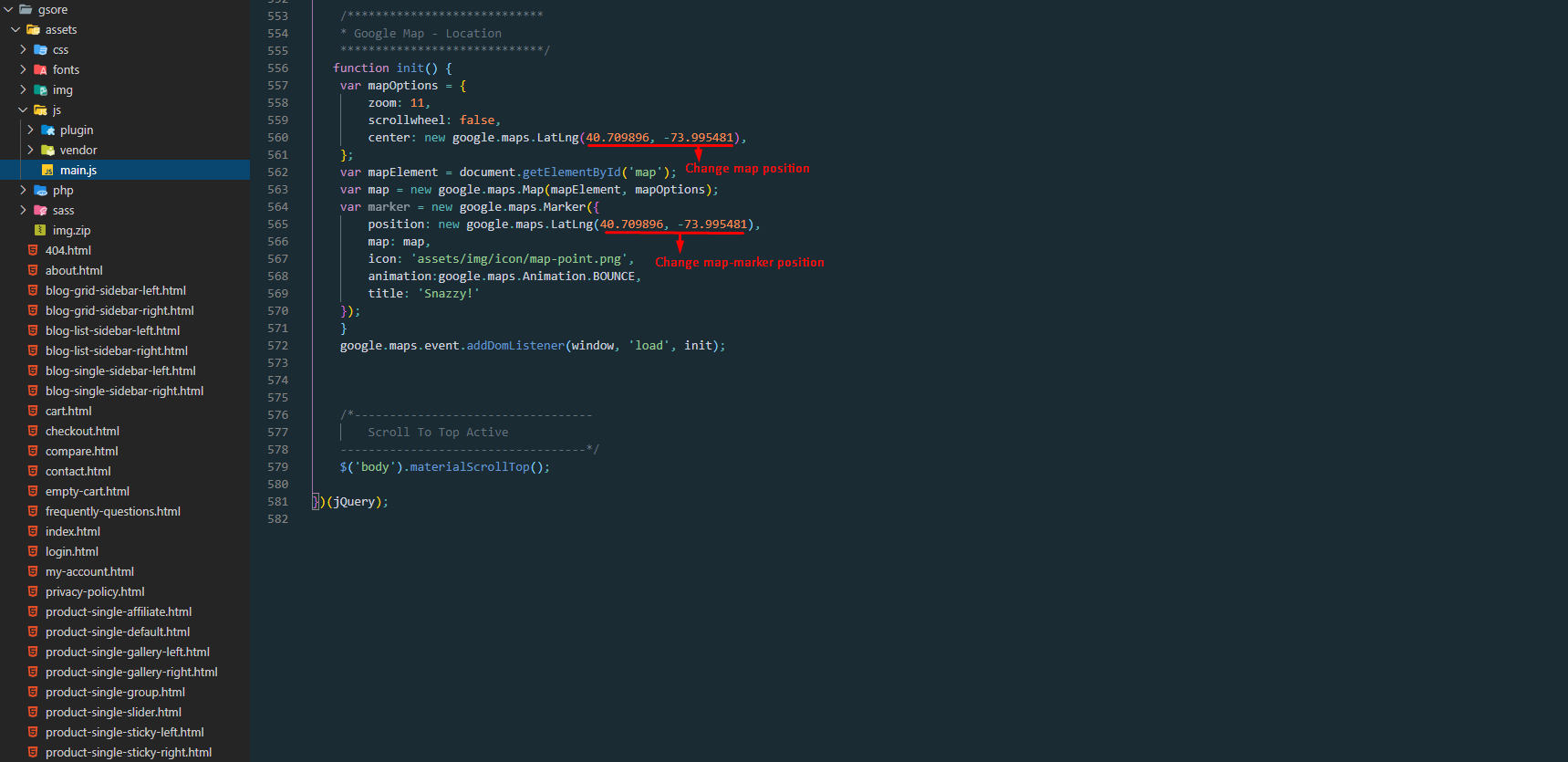1568x762 pixels.
Task: Click the plugin folder icon
Action: (x=47, y=130)
